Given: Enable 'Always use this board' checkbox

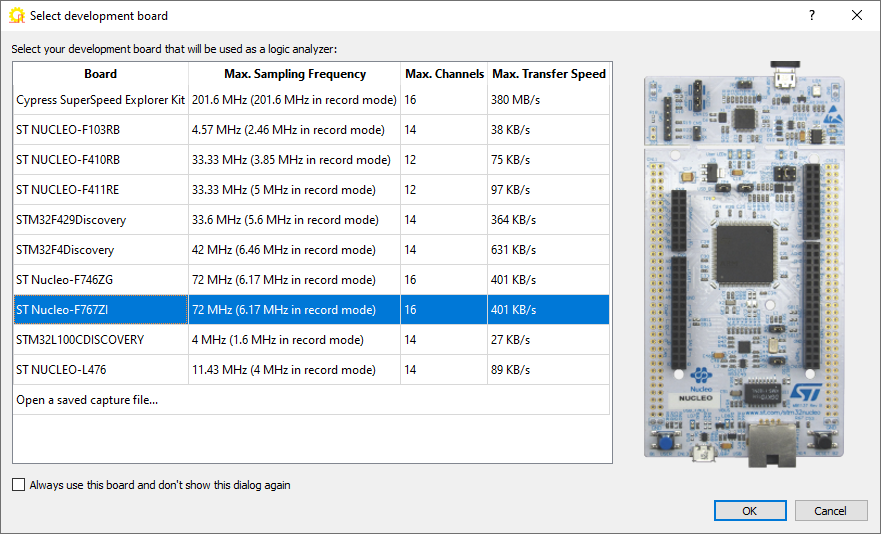Looking at the screenshot, I should (x=19, y=485).
